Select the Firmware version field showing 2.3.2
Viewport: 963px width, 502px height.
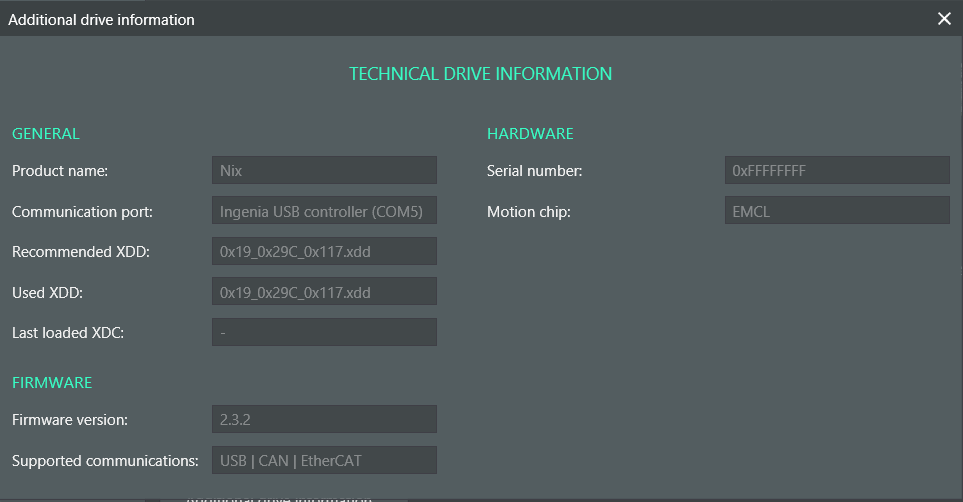pos(324,419)
